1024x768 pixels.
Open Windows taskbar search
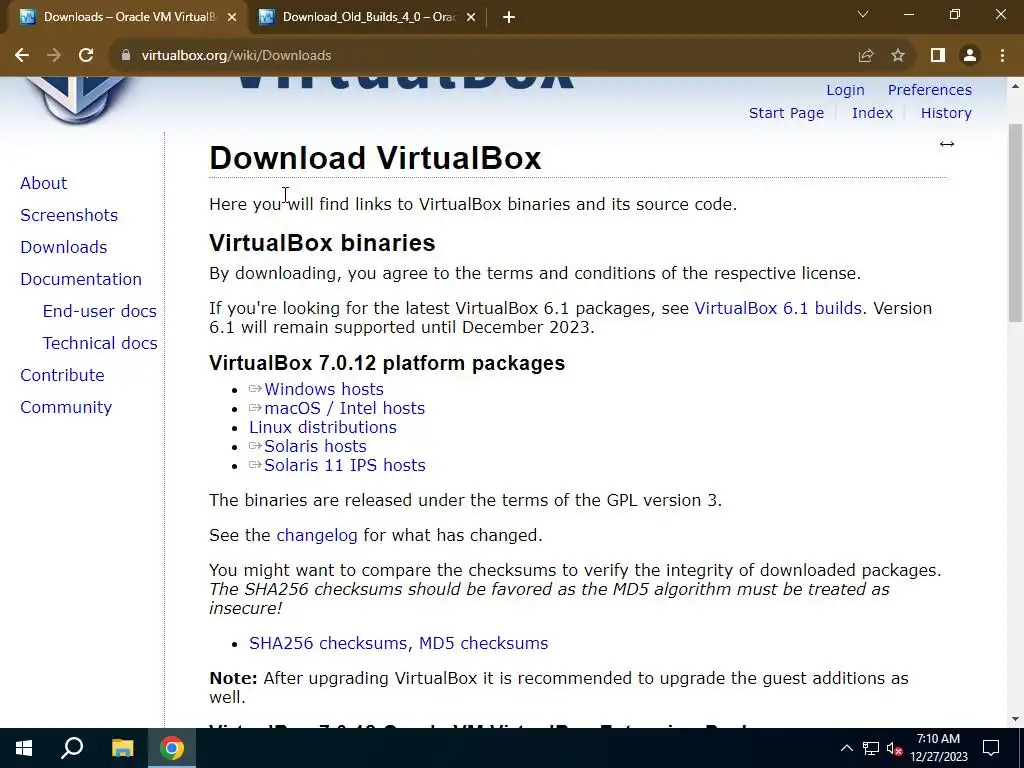[72, 748]
